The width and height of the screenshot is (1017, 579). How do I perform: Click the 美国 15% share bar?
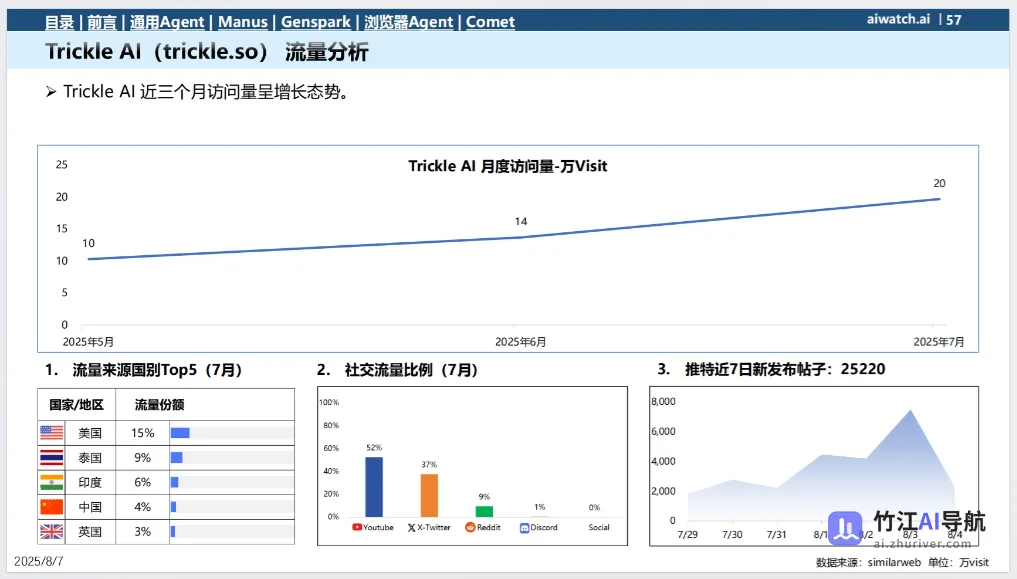coord(180,433)
